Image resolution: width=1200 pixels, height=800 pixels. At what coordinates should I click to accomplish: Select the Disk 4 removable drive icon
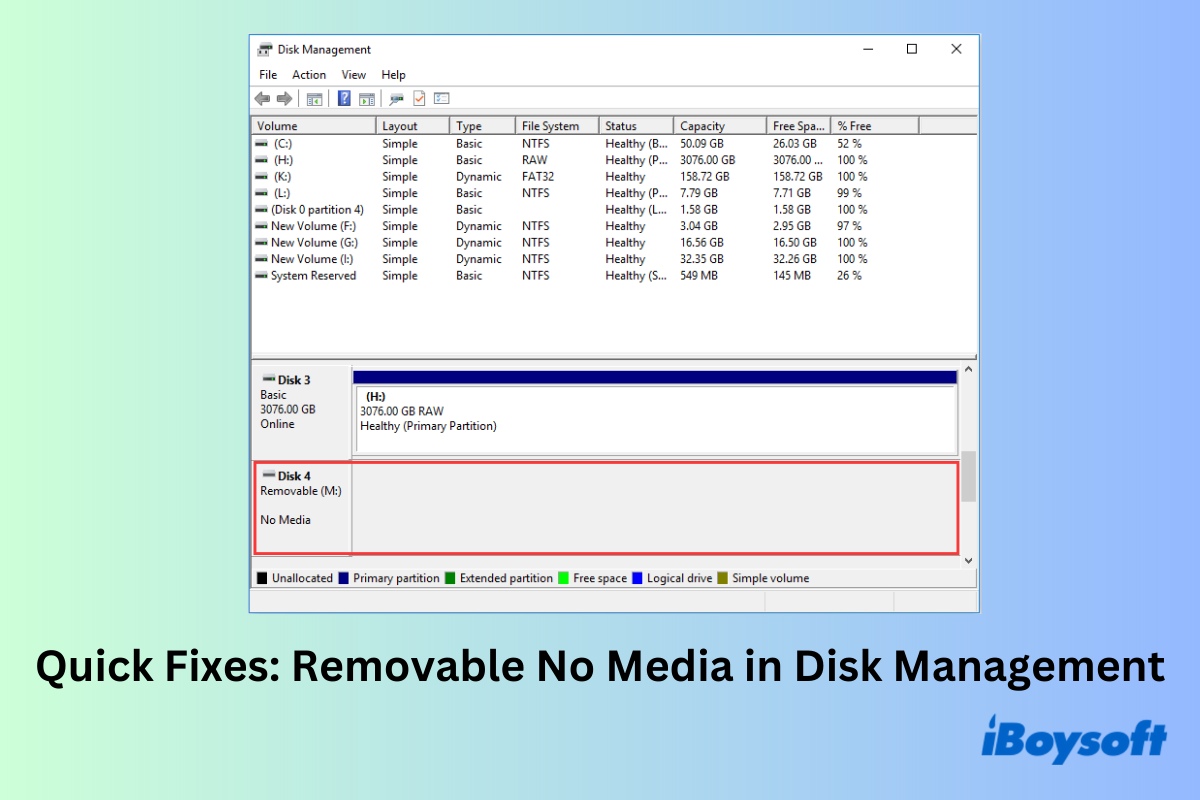[267, 475]
